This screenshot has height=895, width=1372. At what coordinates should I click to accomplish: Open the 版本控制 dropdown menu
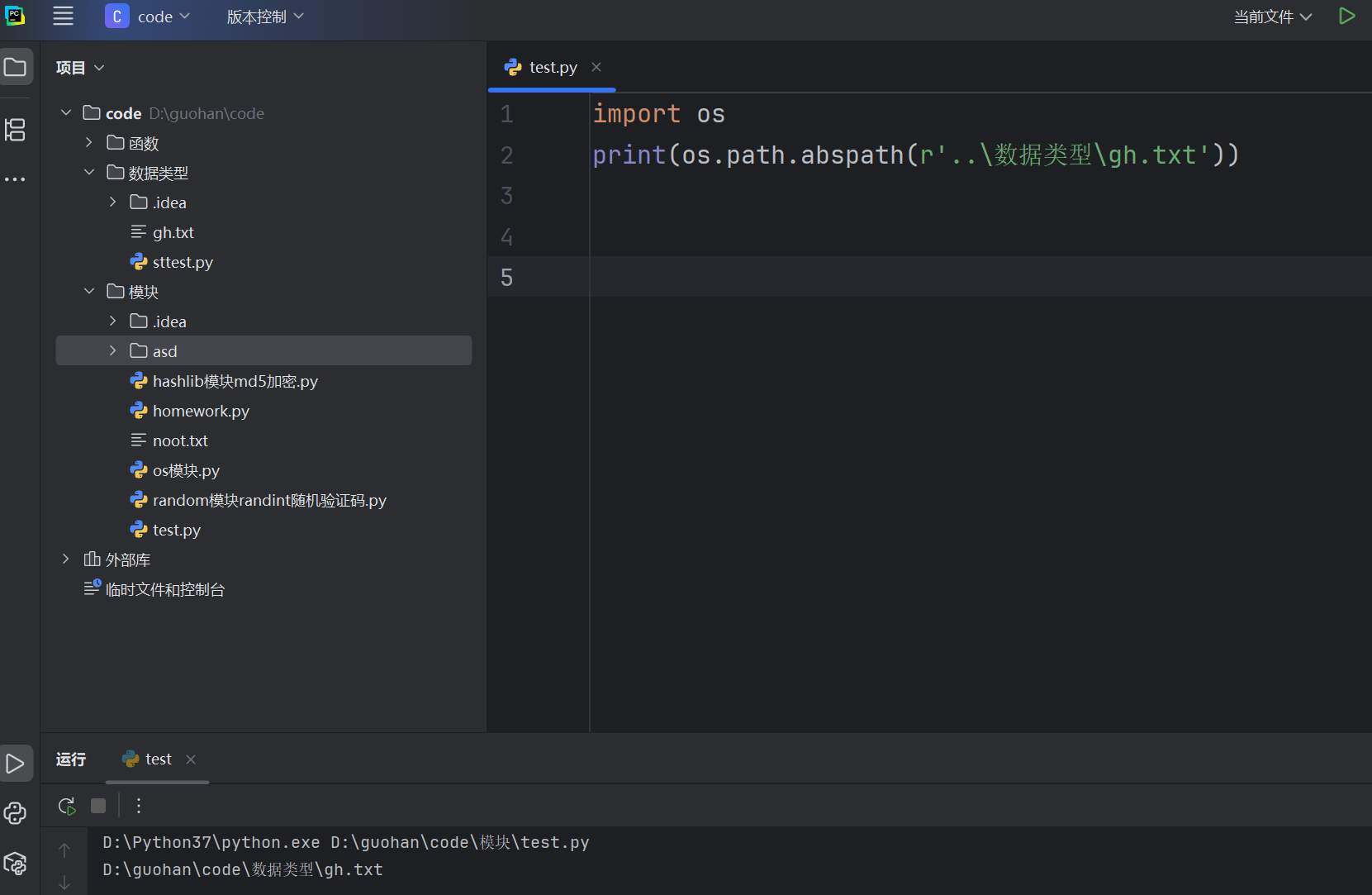pos(265,17)
